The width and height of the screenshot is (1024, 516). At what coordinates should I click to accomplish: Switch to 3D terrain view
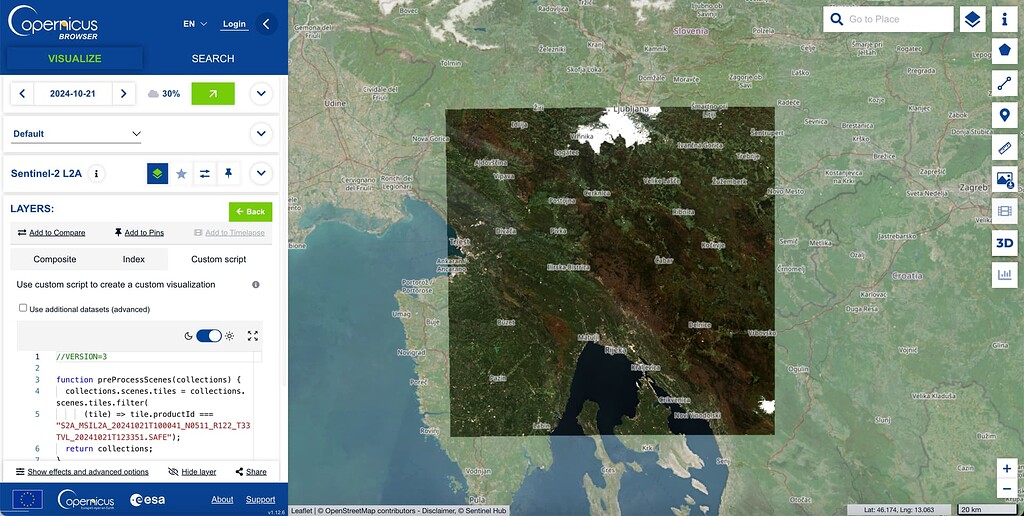(x=1005, y=243)
